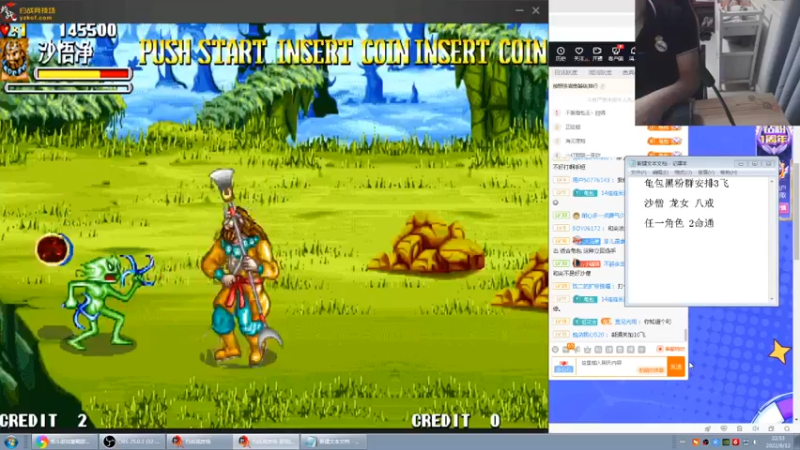Viewport: 800px width, 450px height.
Task: Click the orange badge on rank 3 row
Action: tap(665, 141)
